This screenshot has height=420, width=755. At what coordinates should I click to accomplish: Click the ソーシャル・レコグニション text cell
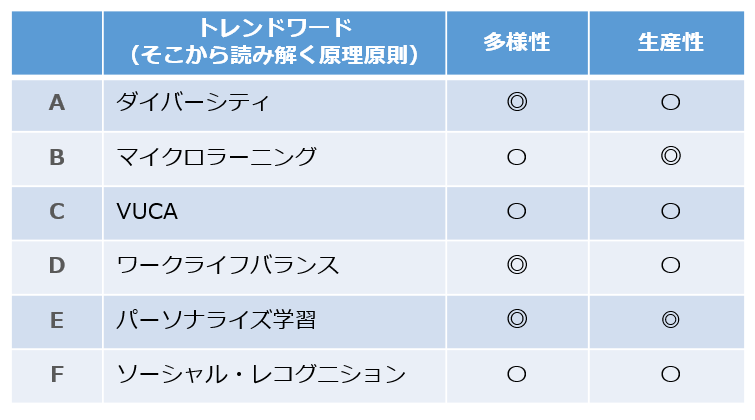coord(274,376)
